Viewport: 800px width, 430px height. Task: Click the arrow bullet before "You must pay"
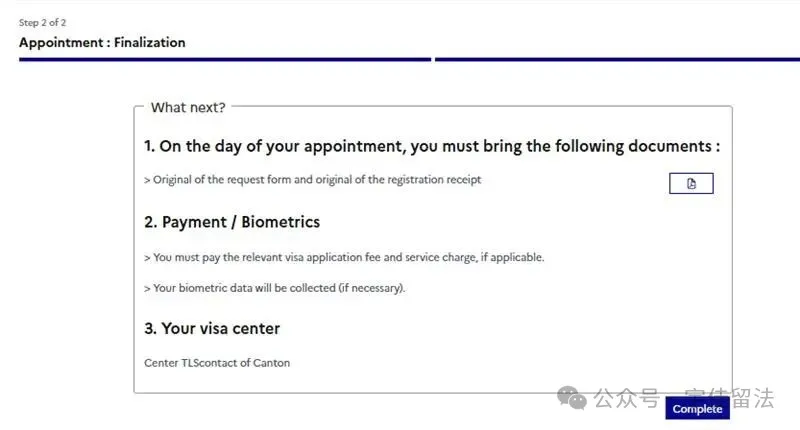[x=147, y=257]
